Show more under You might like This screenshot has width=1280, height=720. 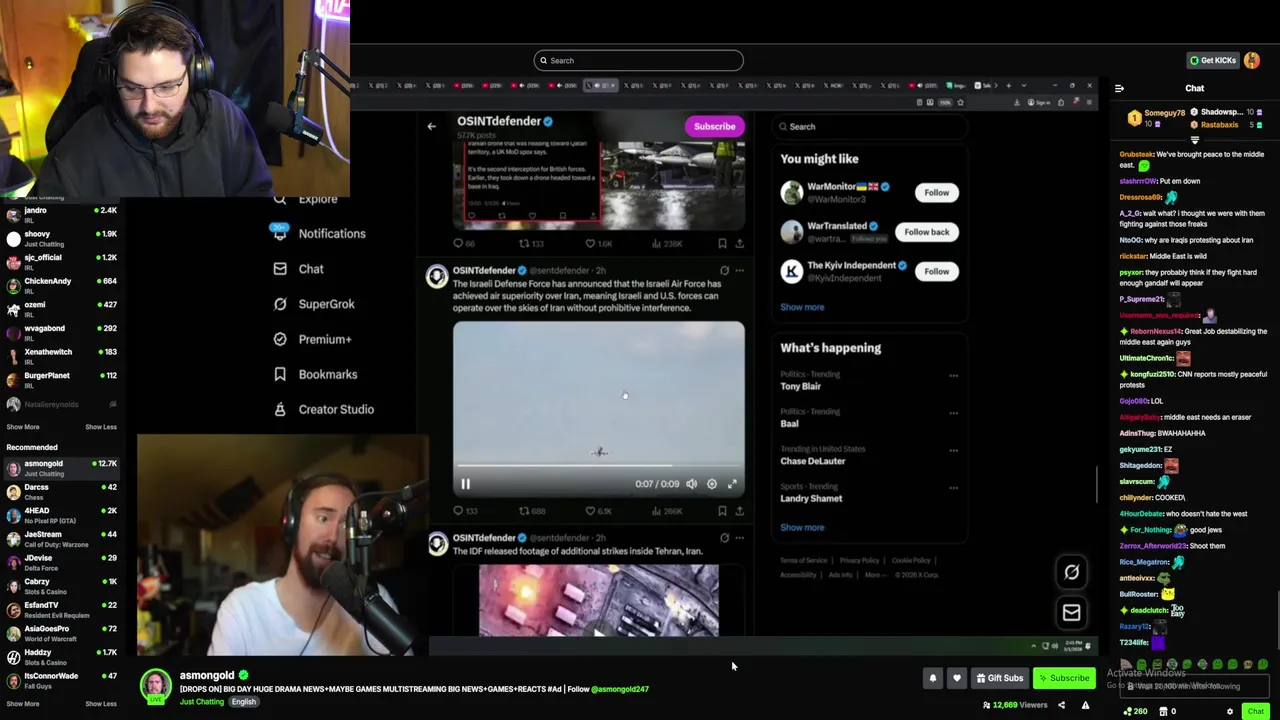coord(802,307)
